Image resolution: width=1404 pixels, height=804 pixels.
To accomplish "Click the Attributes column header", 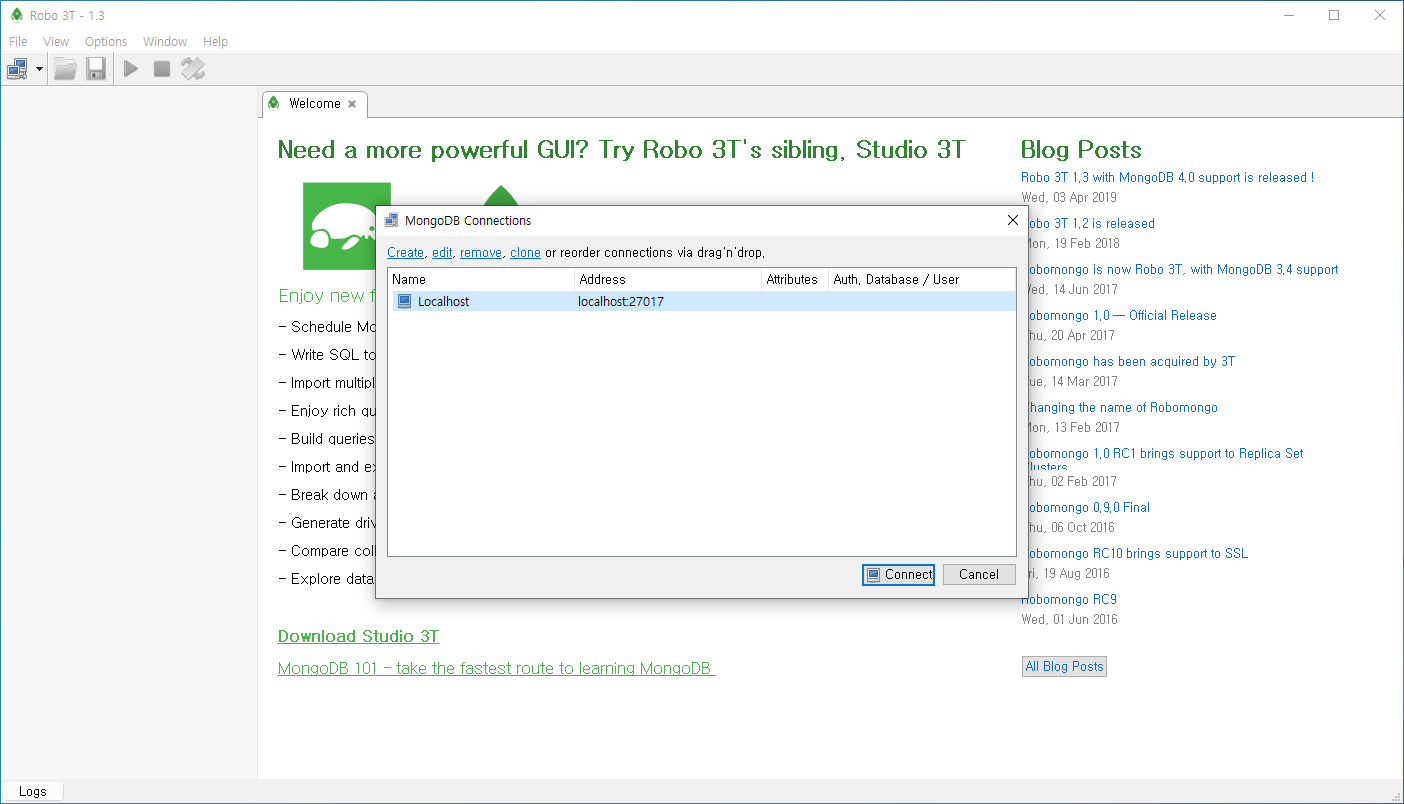I will (795, 280).
